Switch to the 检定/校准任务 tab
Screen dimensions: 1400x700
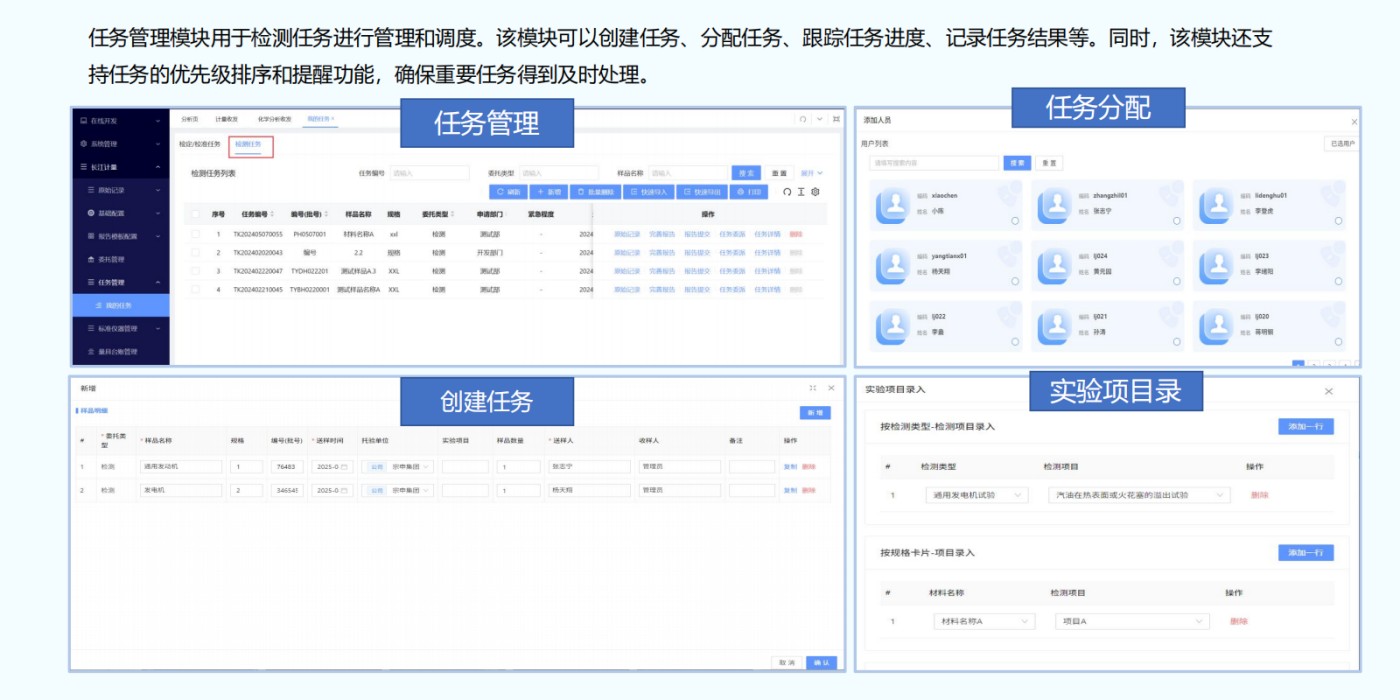[200, 143]
